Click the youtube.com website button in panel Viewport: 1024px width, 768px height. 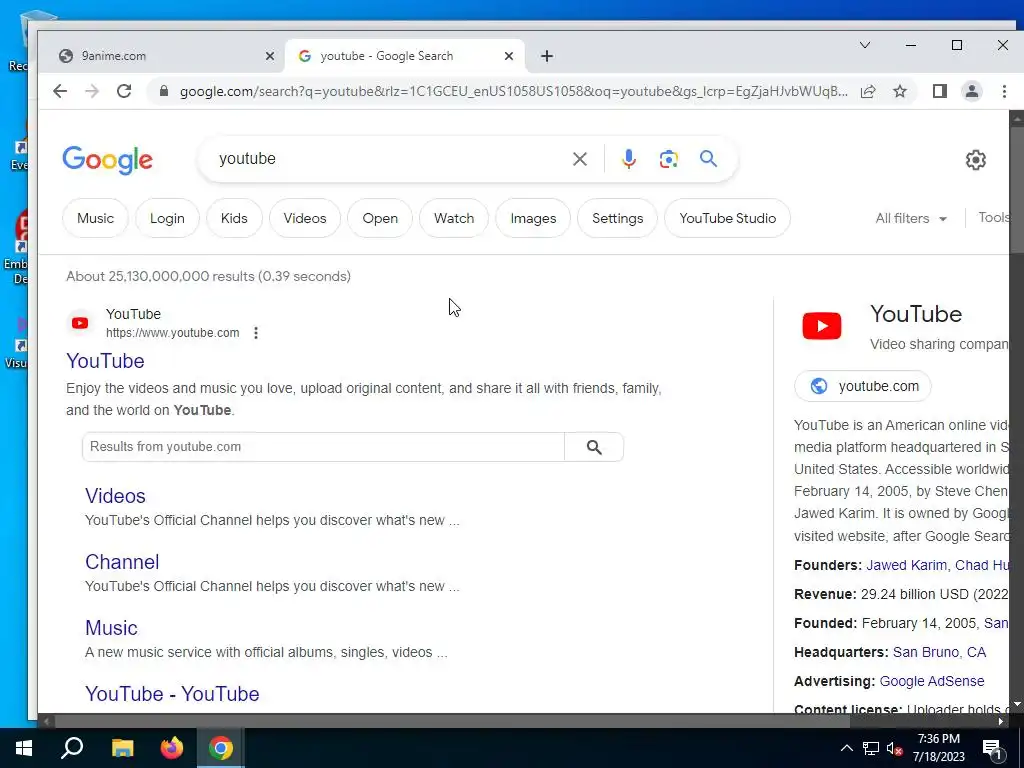point(863,387)
